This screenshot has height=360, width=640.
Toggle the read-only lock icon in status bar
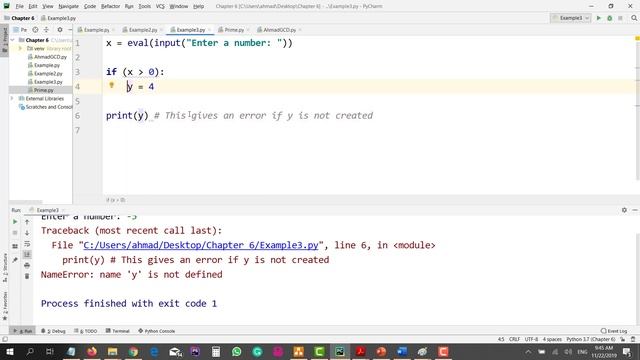623,339
